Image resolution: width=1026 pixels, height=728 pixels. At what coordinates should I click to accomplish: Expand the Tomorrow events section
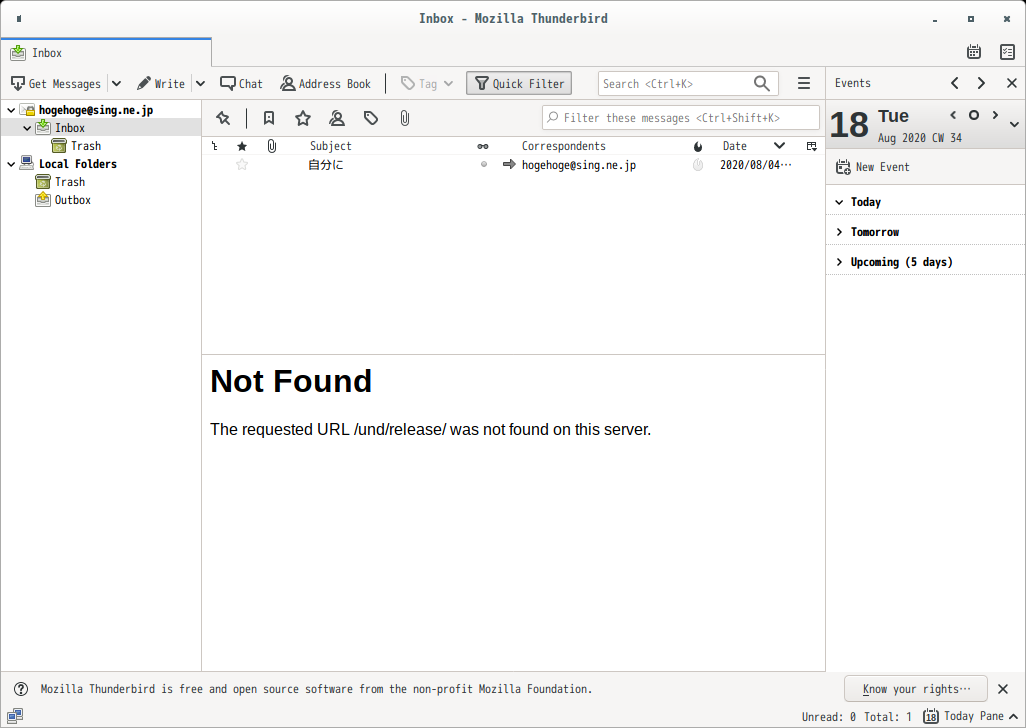coord(840,232)
